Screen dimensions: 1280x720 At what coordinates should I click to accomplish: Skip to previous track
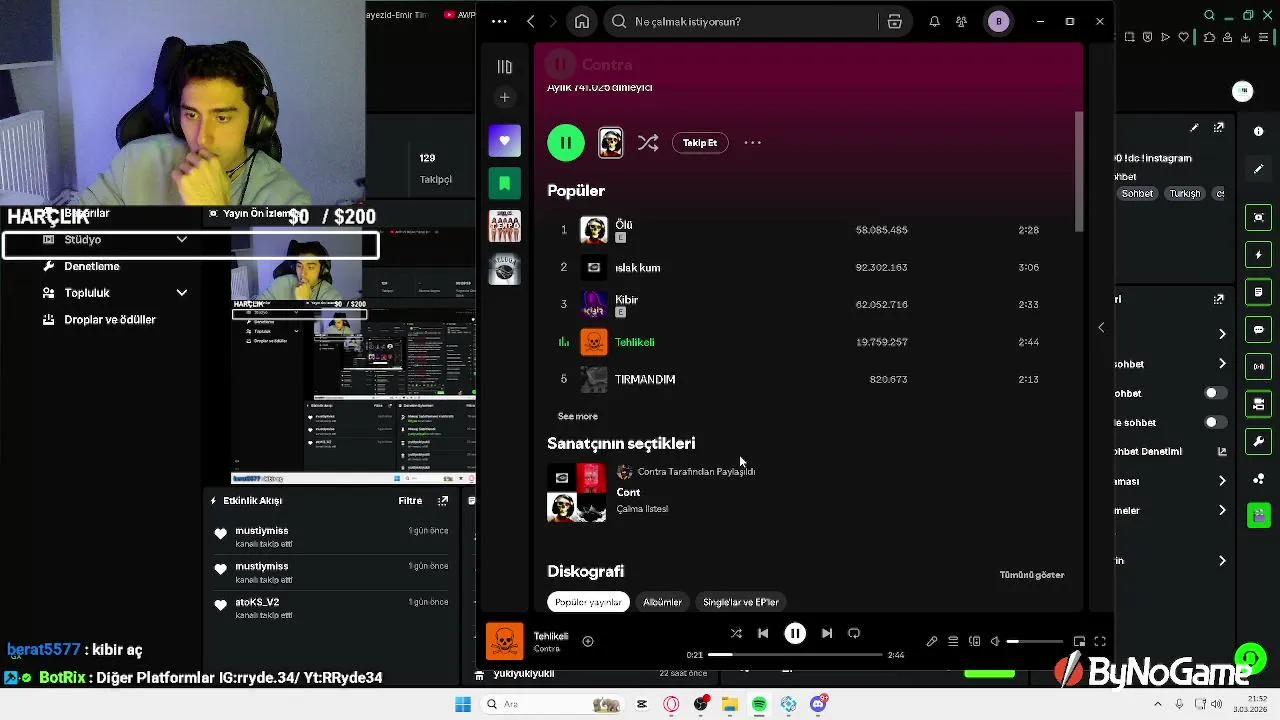(x=763, y=633)
